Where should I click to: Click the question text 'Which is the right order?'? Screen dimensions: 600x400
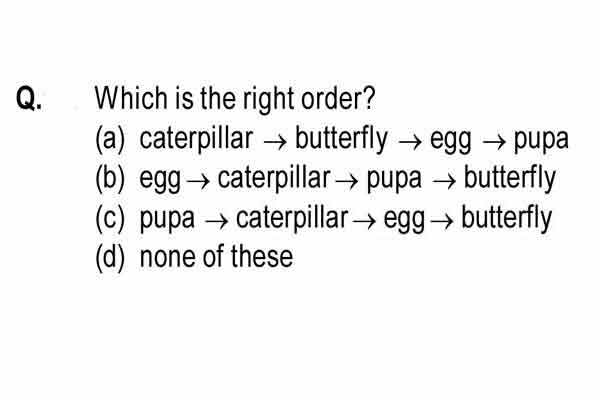click(x=235, y=98)
